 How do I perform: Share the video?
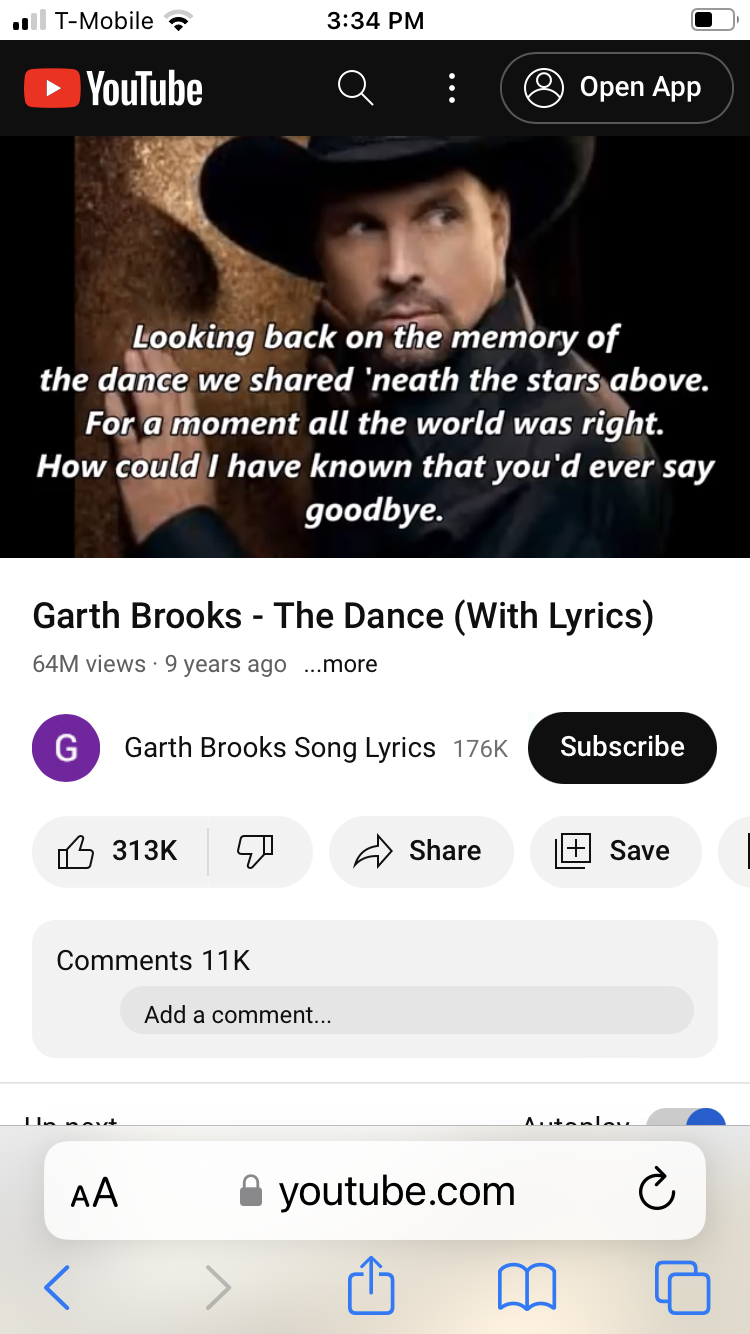[x=421, y=851]
